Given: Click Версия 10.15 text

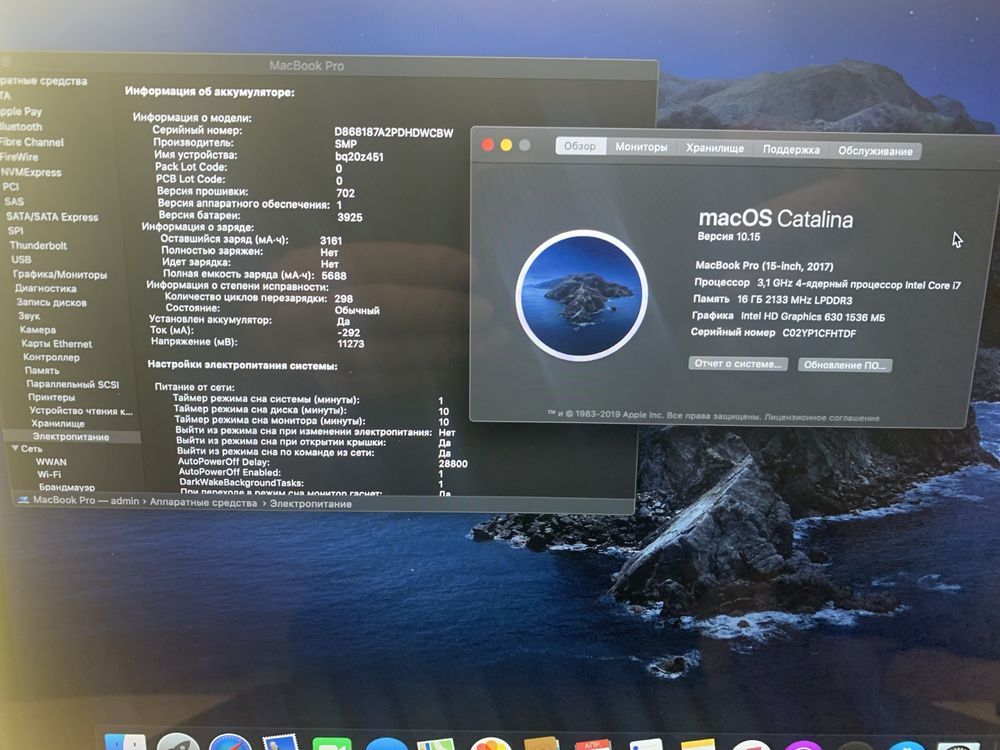Looking at the screenshot, I should pyautogui.click(x=728, y=236).
